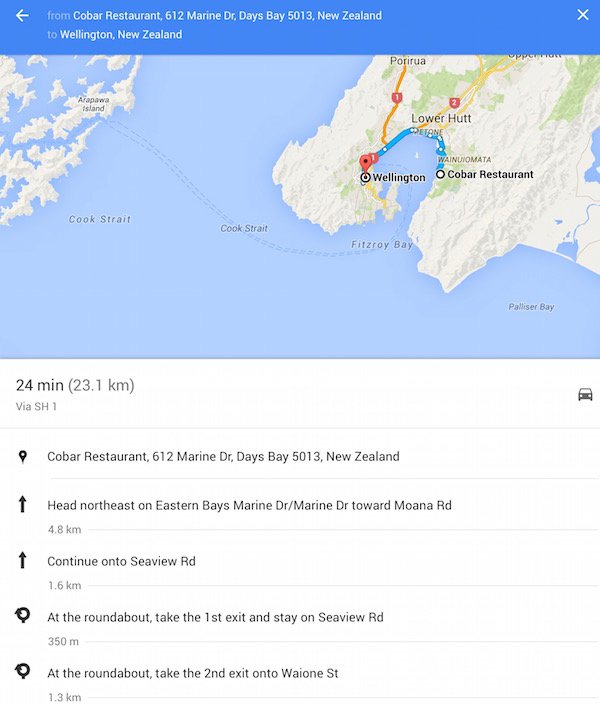Viewport: 600px width, 706px height.
Task: Click the arrow icon beside Seaview Rd step
Action: click(23, 560)
